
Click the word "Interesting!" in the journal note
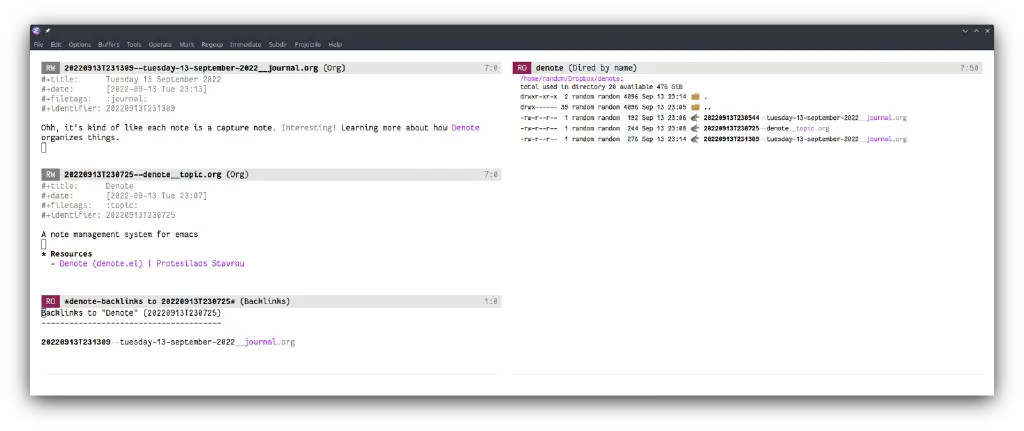click(309, 128)
